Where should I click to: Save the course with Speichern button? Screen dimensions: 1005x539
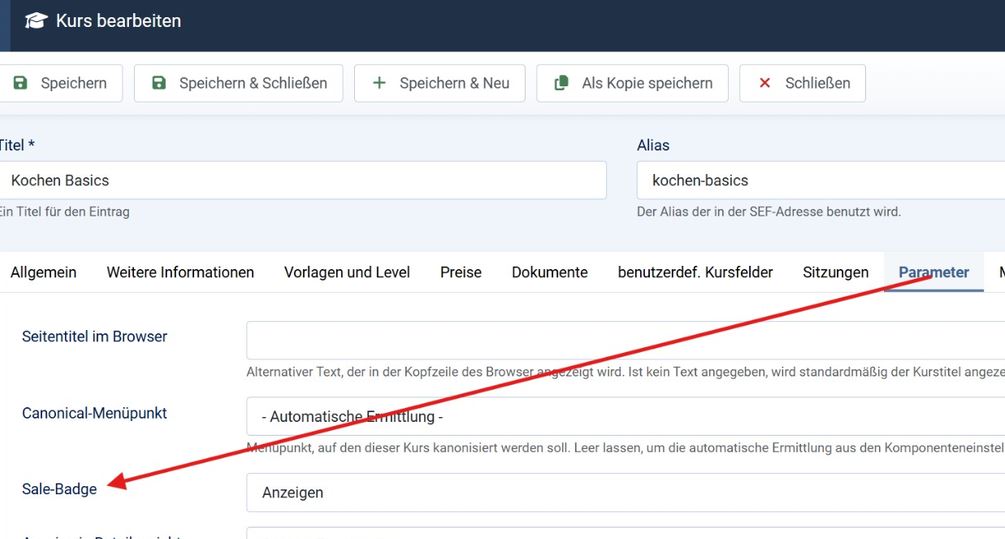click(60, 83)
